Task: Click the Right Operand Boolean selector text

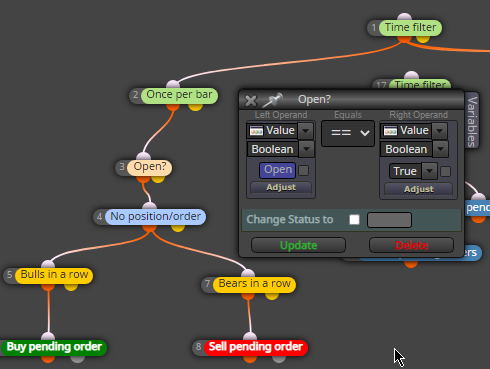Action: click(406, 149)
